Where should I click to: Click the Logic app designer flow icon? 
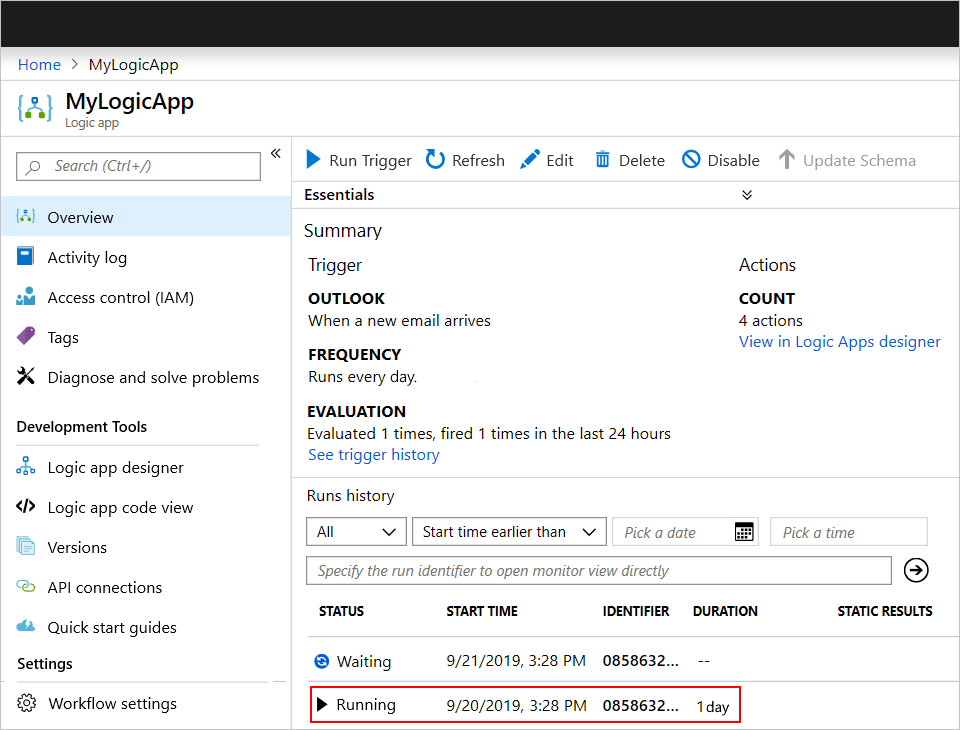(25, 466)
